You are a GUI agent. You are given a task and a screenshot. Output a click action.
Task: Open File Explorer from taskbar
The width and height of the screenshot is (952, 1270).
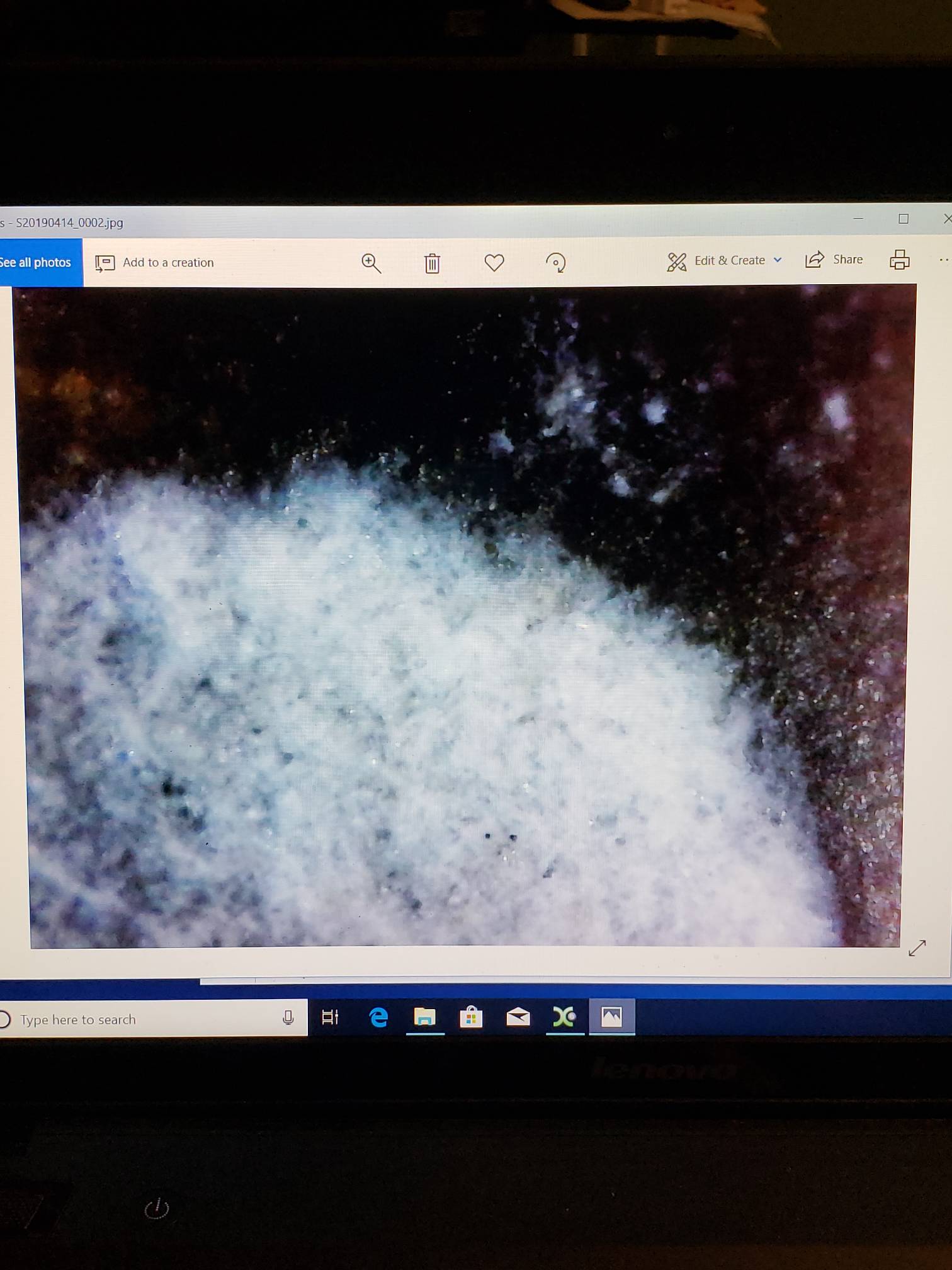(x=425, y=1017)
